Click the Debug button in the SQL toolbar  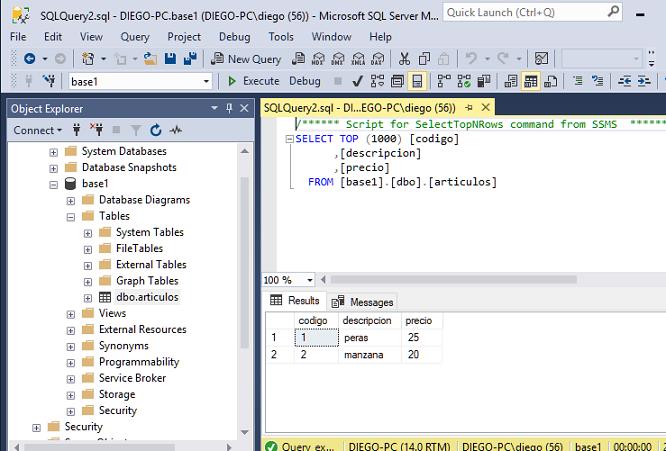point(305,81)
